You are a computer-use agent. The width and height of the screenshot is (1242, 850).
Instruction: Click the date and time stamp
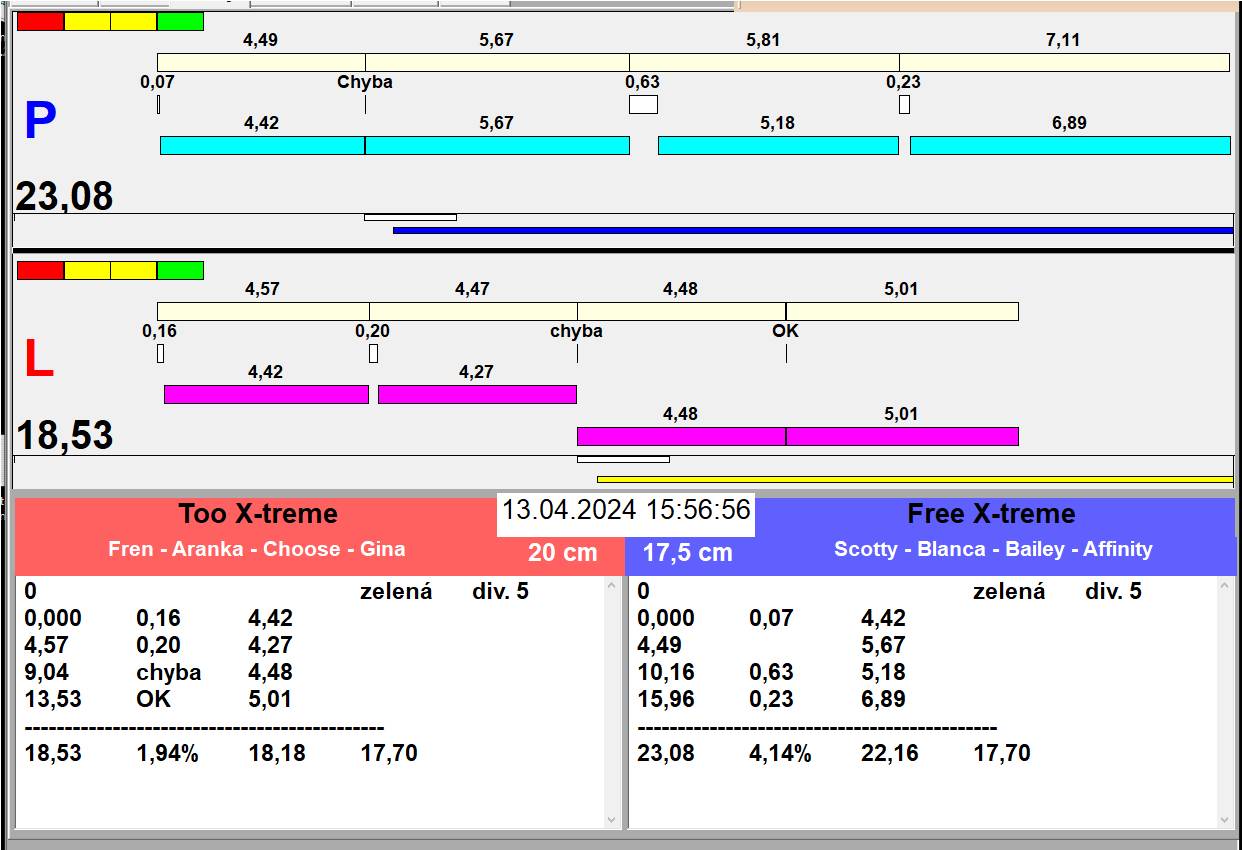point(626,510)
